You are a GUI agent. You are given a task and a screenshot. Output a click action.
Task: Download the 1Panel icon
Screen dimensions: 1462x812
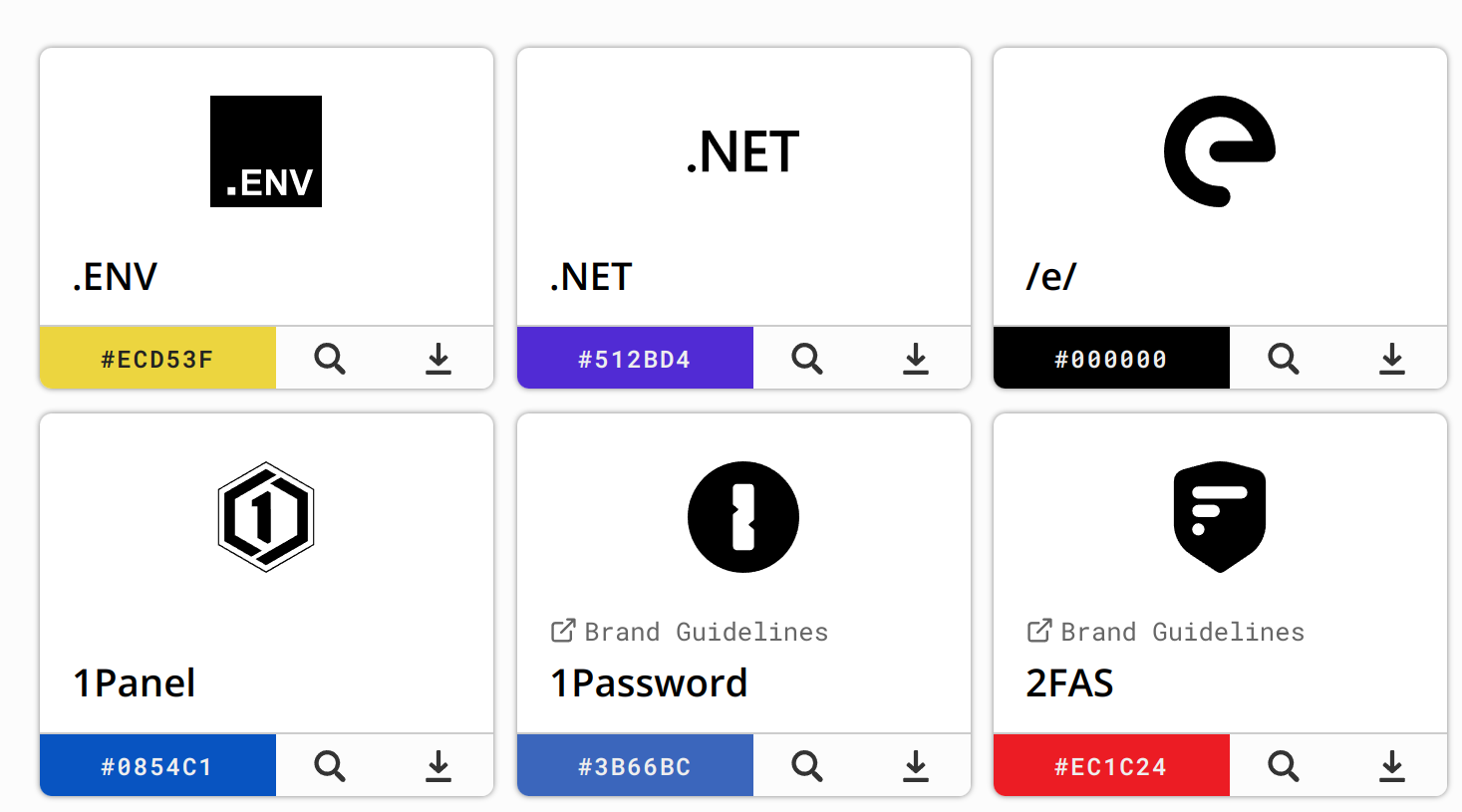coord(439,765)
